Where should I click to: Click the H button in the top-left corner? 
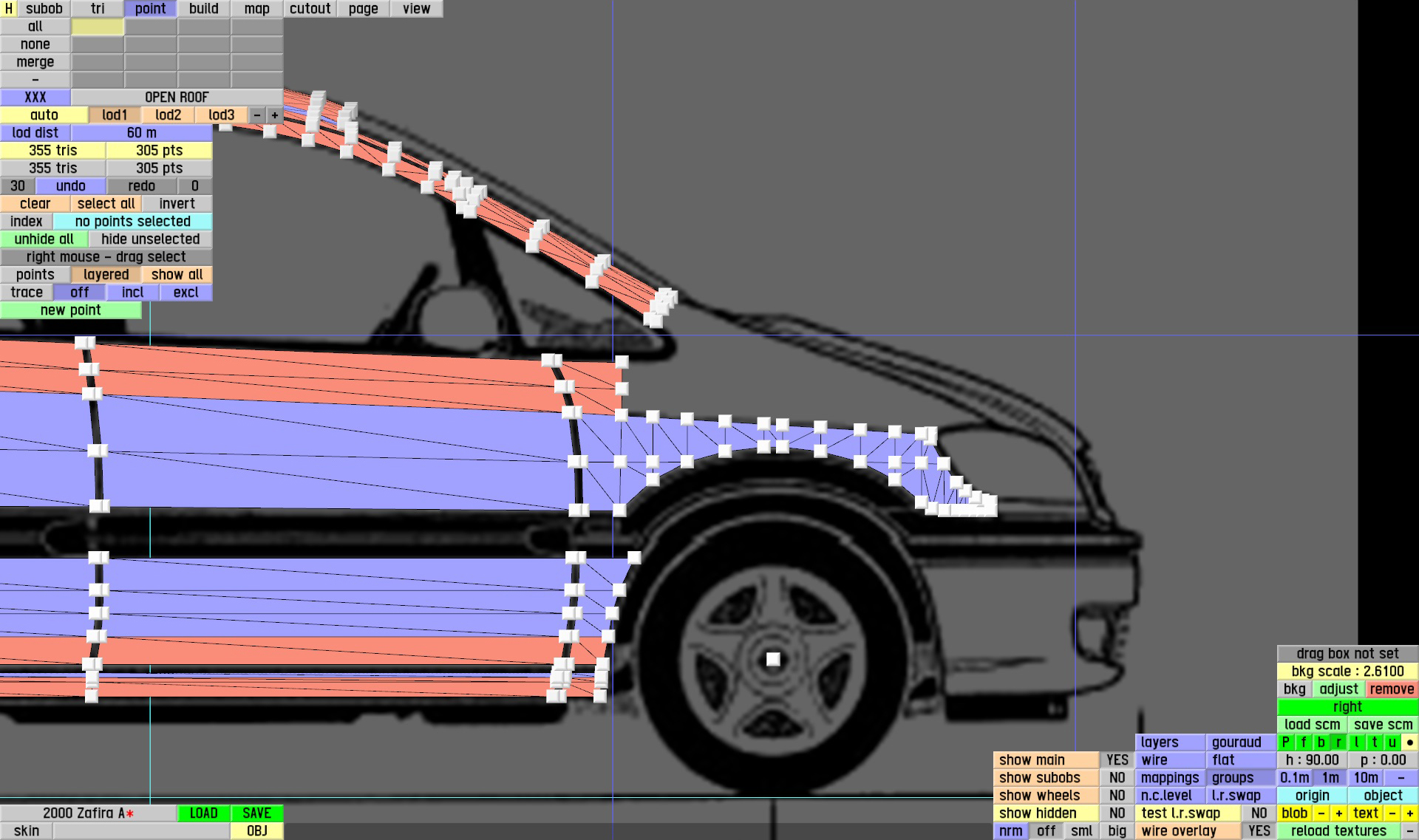tap(8, 9)
